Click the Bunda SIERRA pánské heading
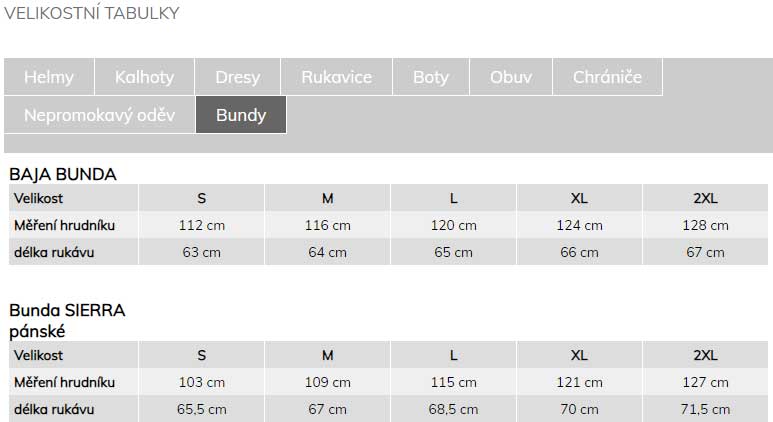The height and width of the screenshot is (422, 773). 67,320
